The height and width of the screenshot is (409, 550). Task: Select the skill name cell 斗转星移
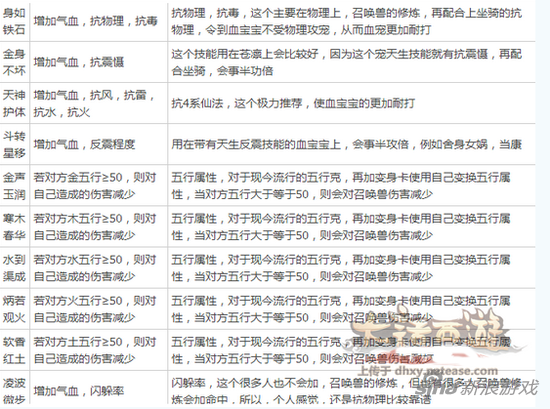[14, 144]
